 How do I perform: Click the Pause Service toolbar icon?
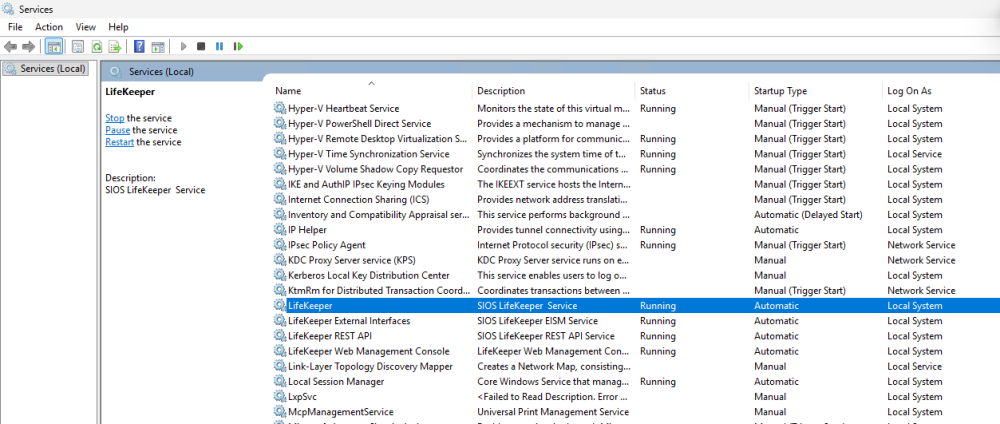coord(219,47)
